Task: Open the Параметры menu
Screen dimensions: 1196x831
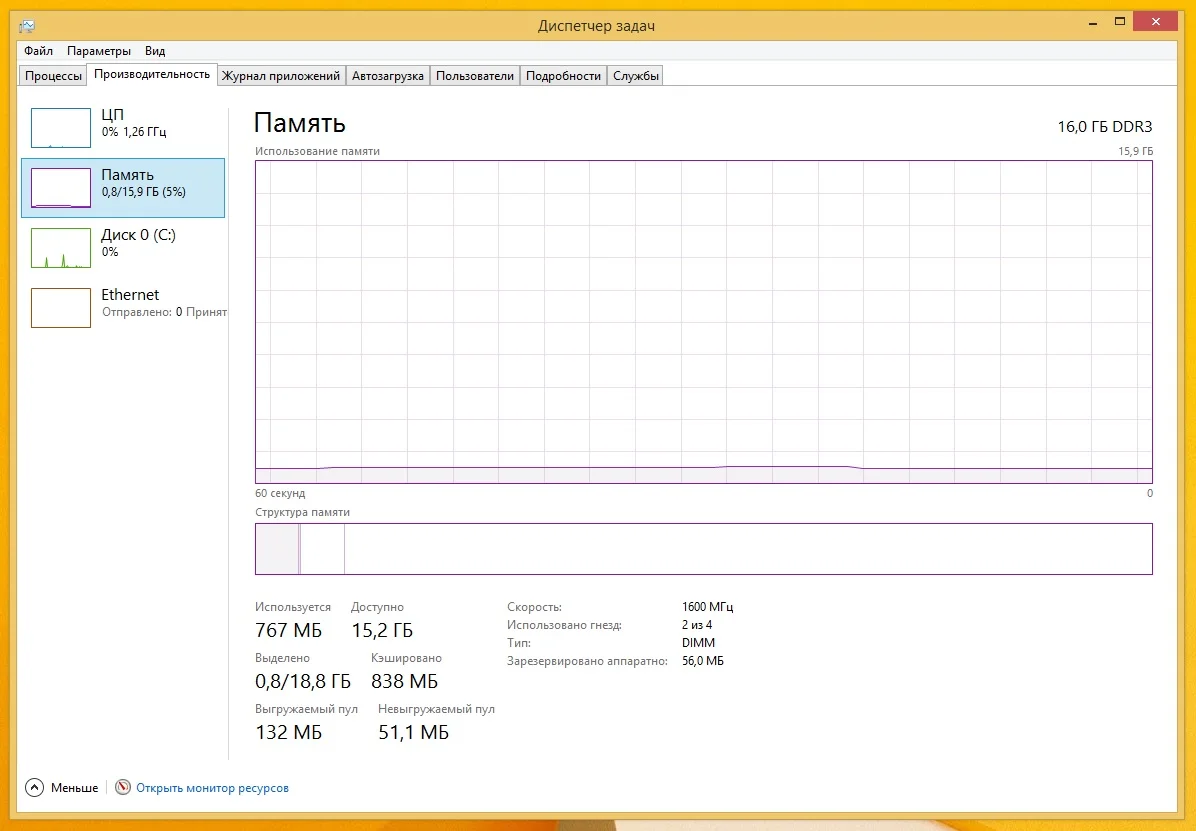Action: [97, 50]
